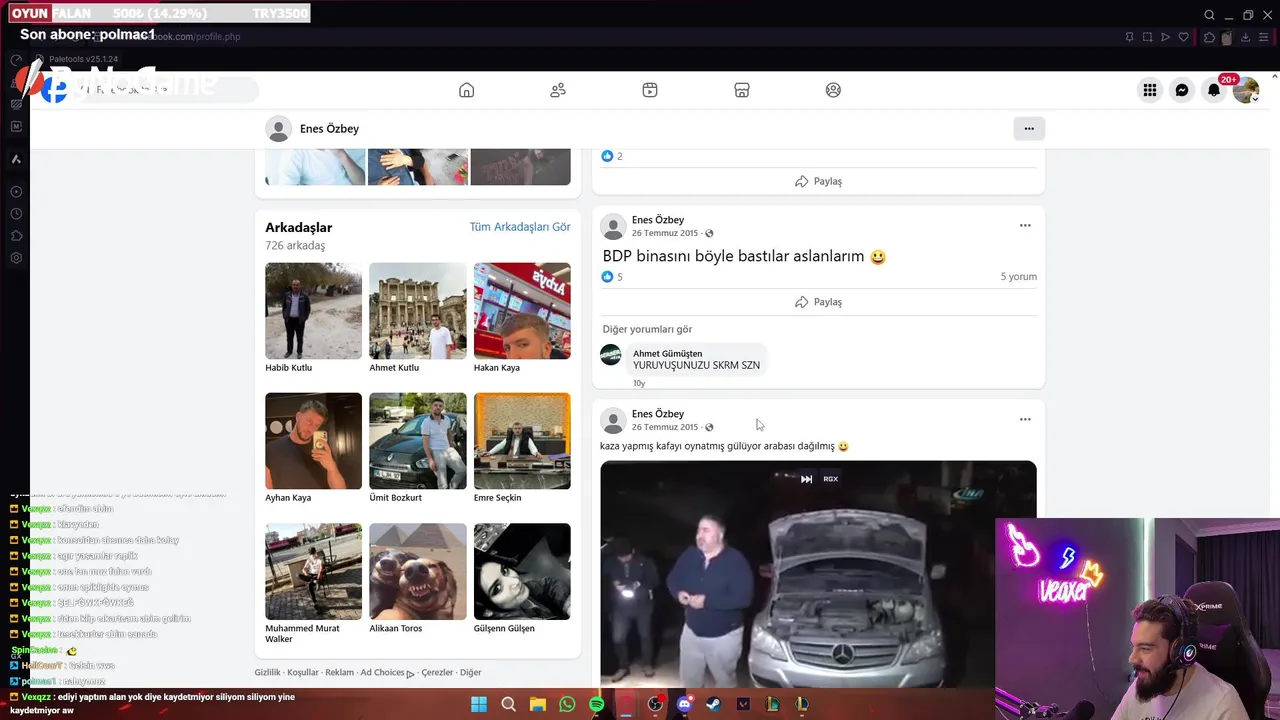Image resolution: width=1280 pixels, height=720 pixels.
Task: Open the account profile picture menu
Action: tap(1246, 91)
